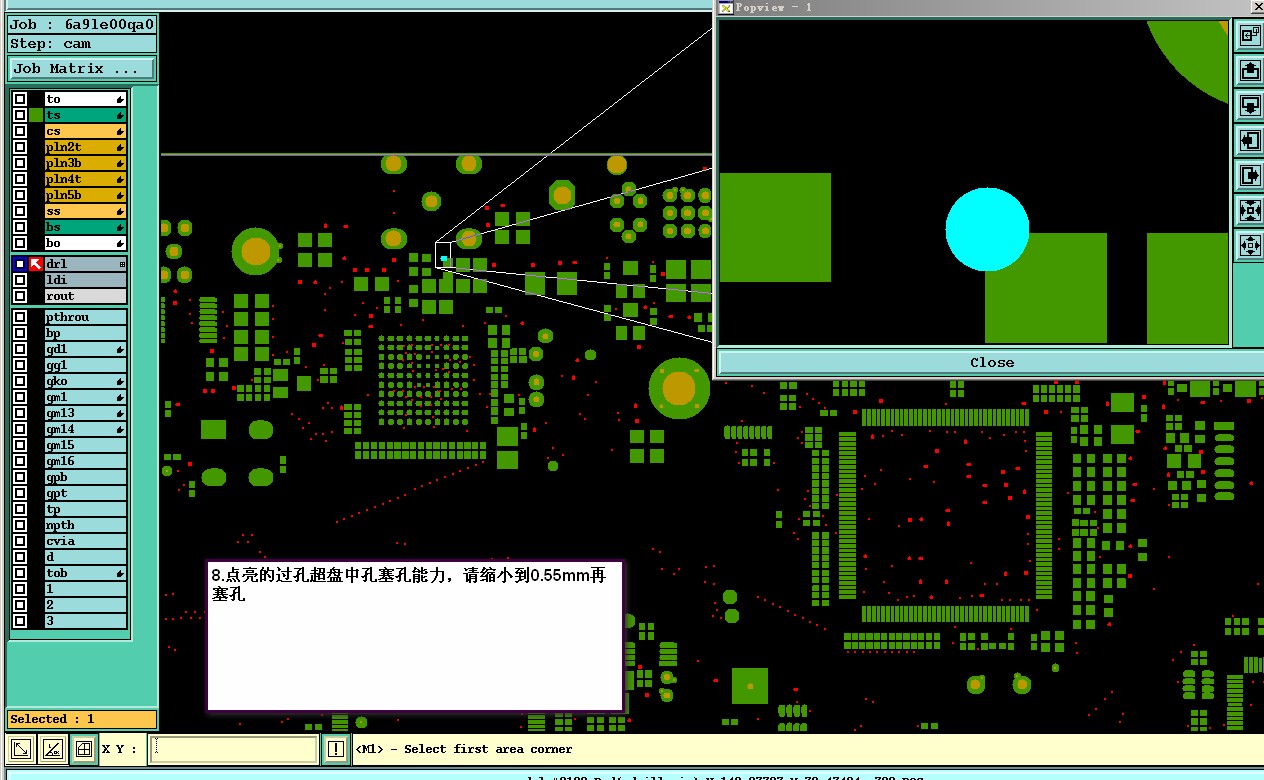1264x780 pixels.
Task: Select the bo layer row
Action: click(85, 243)
